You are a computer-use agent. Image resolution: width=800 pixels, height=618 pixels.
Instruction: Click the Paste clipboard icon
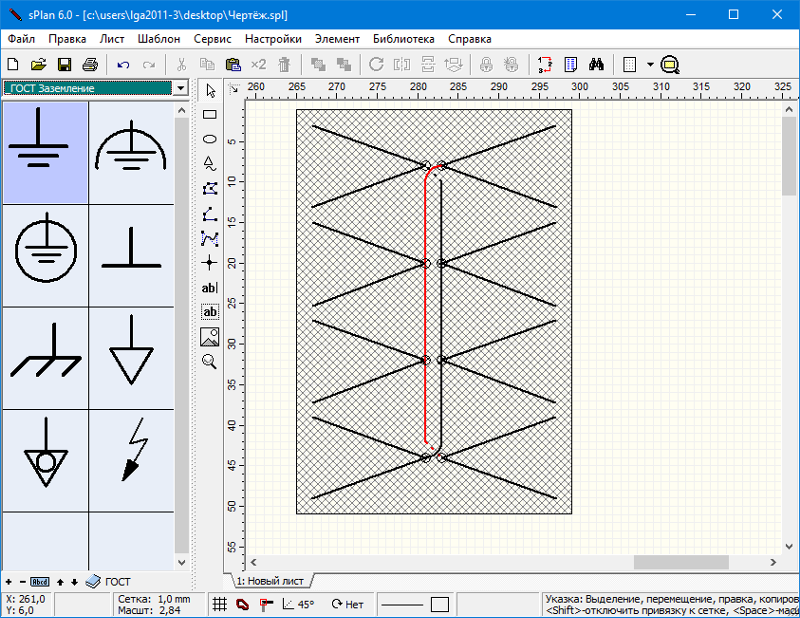233,65
